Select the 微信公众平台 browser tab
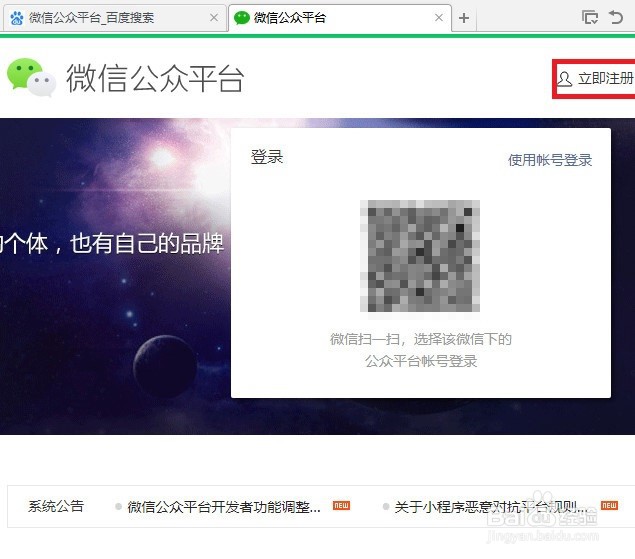 [340, 18]
